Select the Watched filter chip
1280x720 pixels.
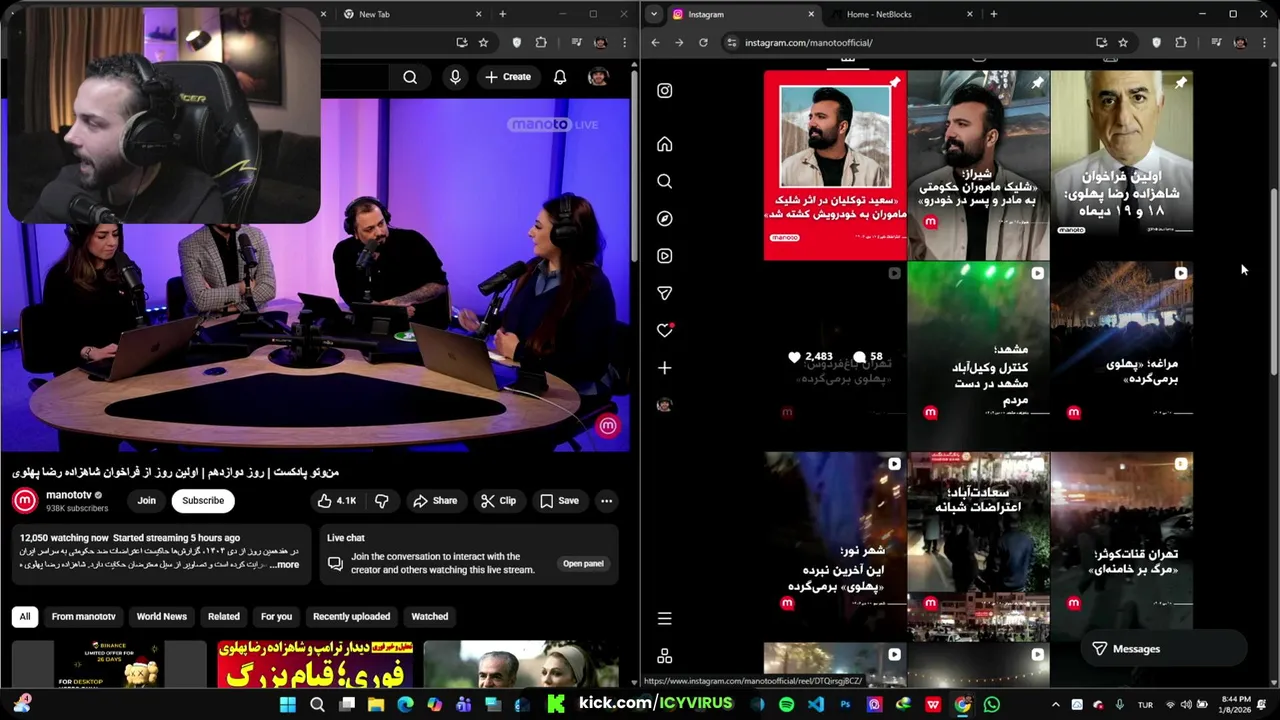click(430, 617)
